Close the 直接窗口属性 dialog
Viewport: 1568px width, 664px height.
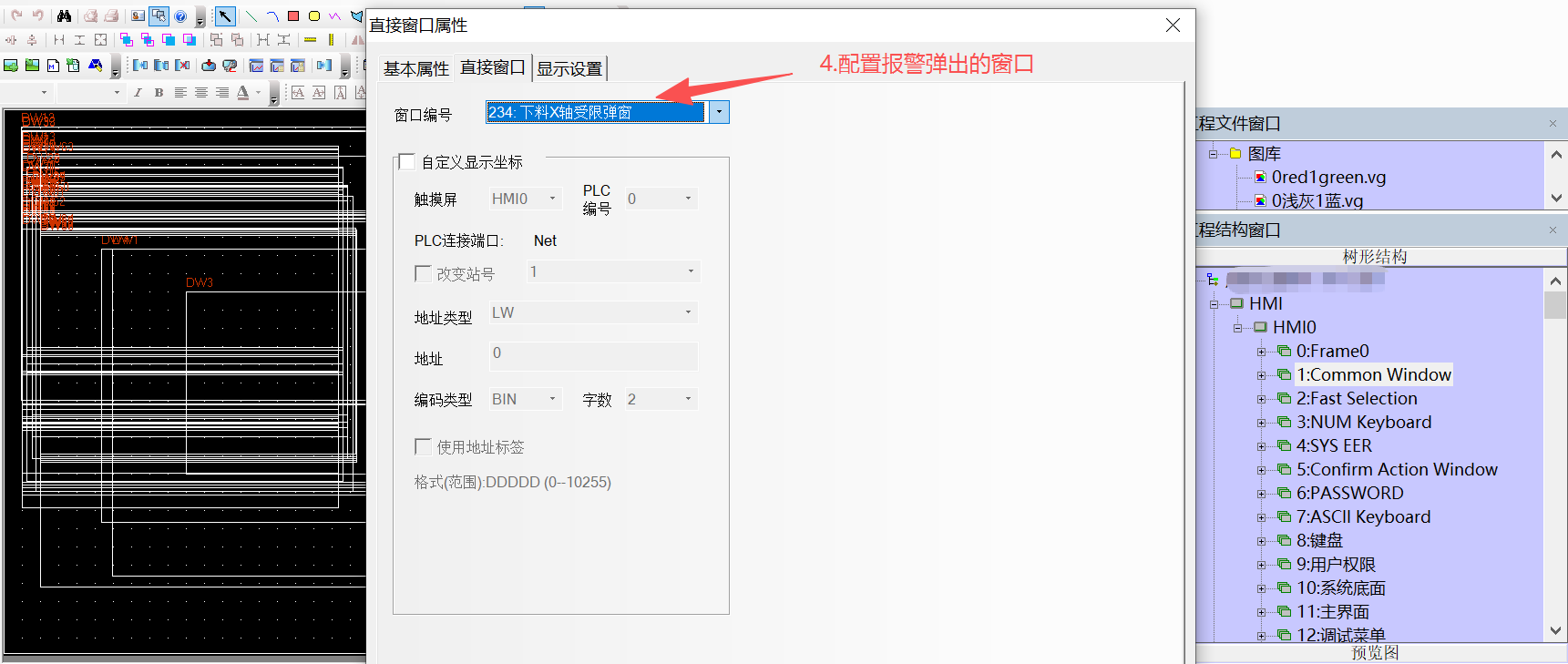point(1173,26)
